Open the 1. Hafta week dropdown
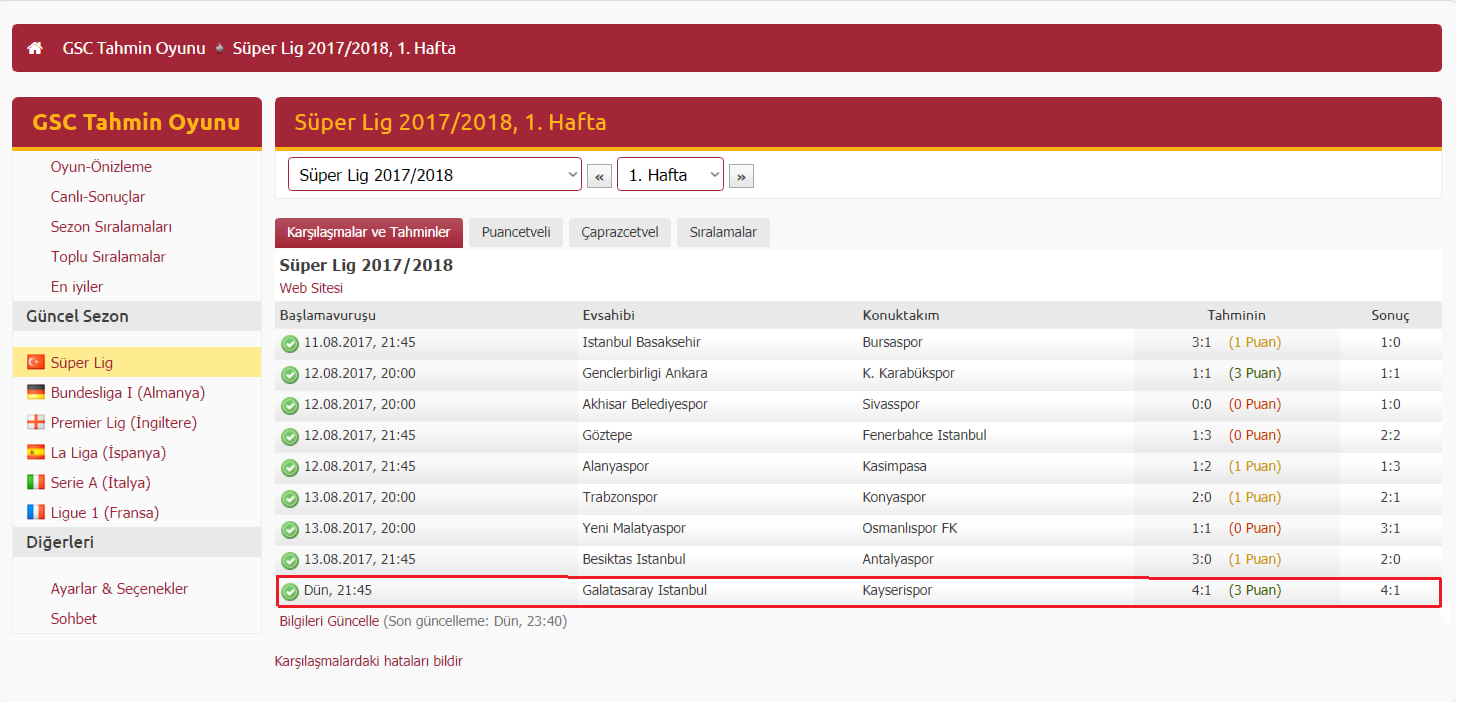 (x=670, y=174)
